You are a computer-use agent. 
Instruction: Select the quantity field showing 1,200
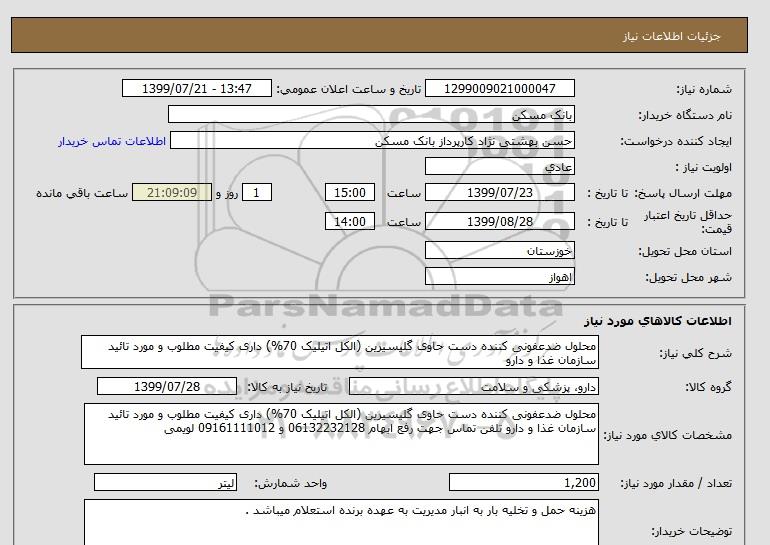(x=524, y=482)
